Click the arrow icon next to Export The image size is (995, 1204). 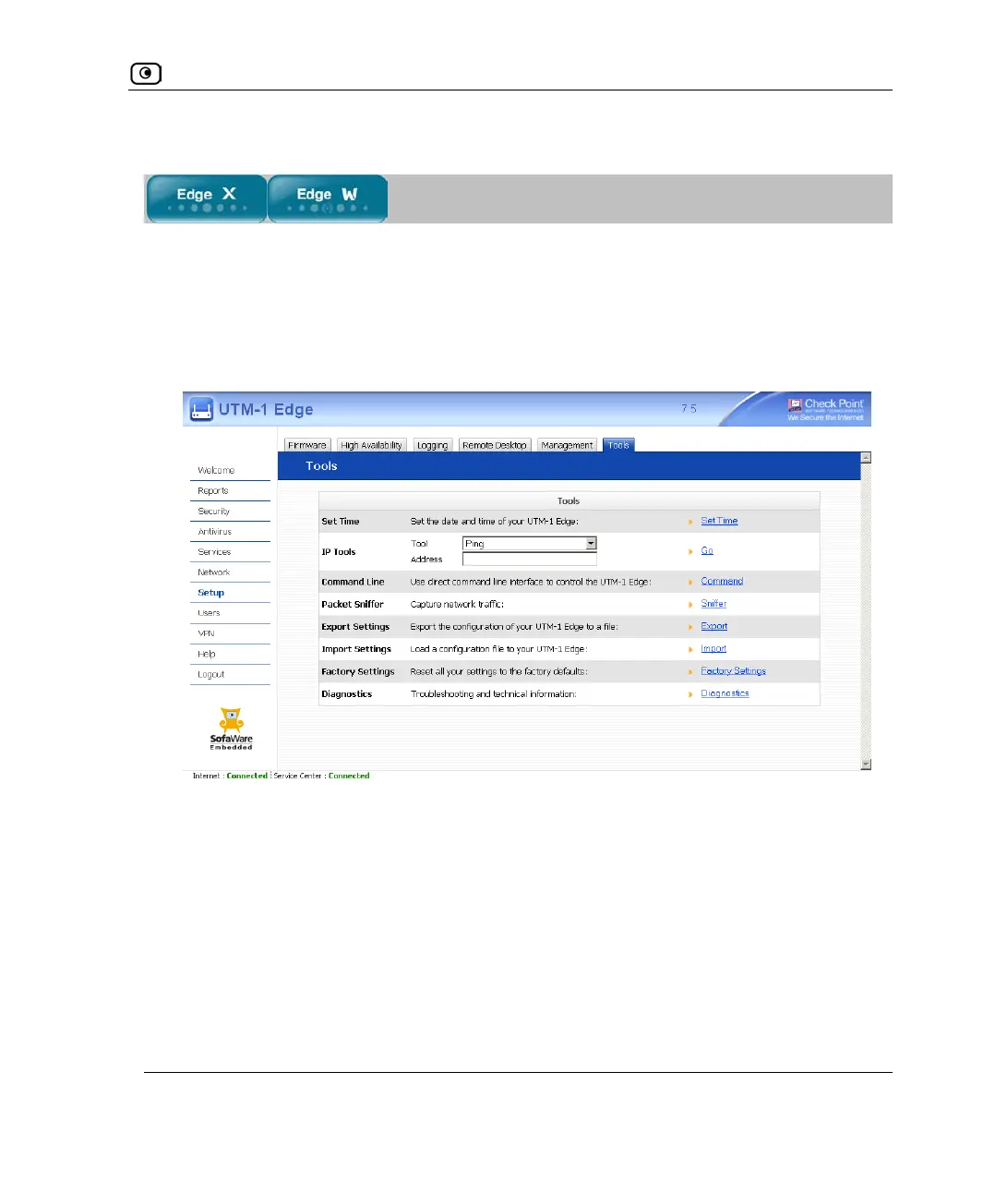point(690,627)
